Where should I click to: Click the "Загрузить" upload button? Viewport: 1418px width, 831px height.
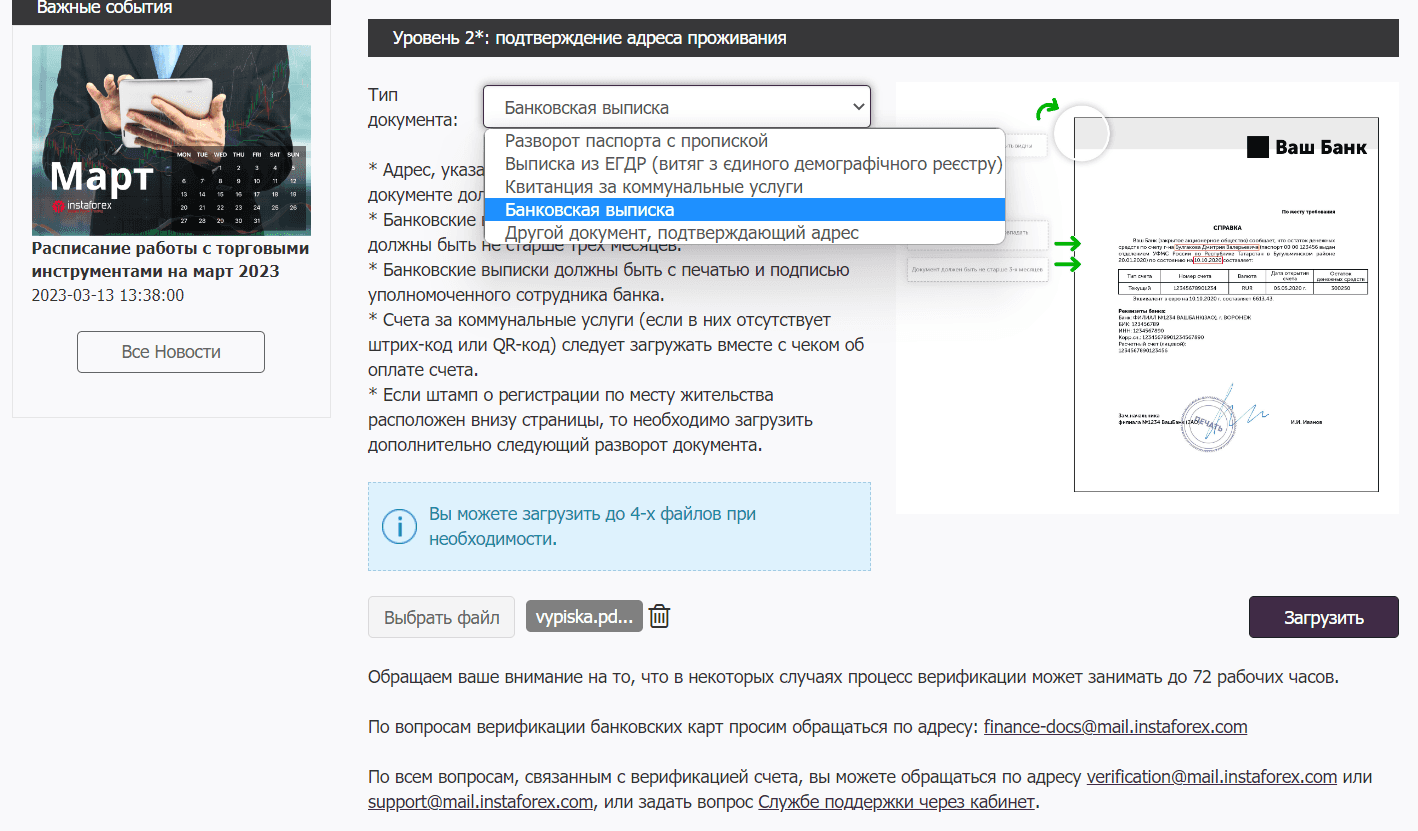(1323, 617)
